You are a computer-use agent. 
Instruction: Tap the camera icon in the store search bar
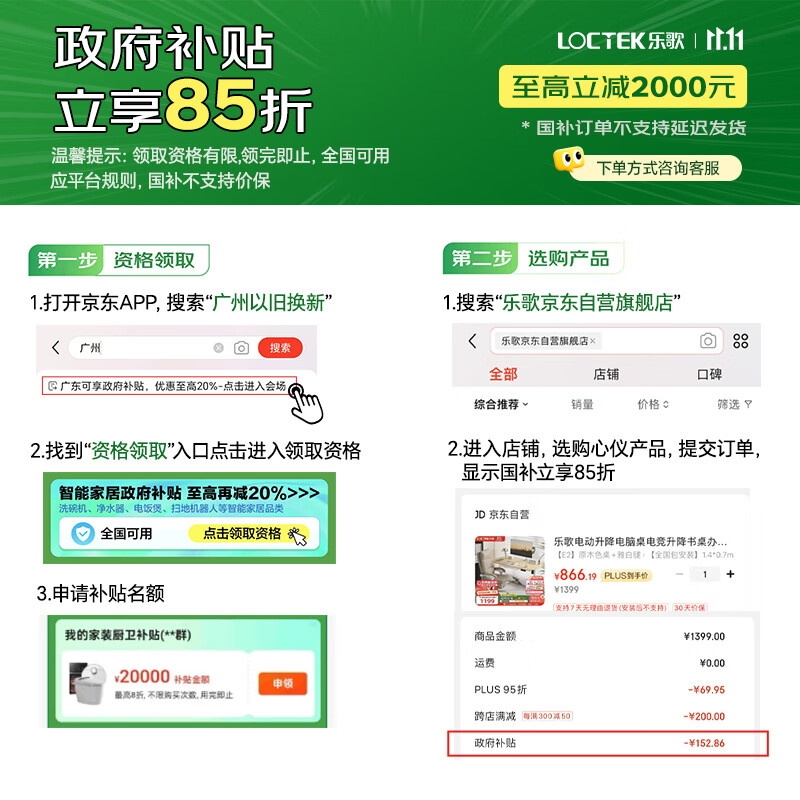pyautogui.click(x=708, y=341)
